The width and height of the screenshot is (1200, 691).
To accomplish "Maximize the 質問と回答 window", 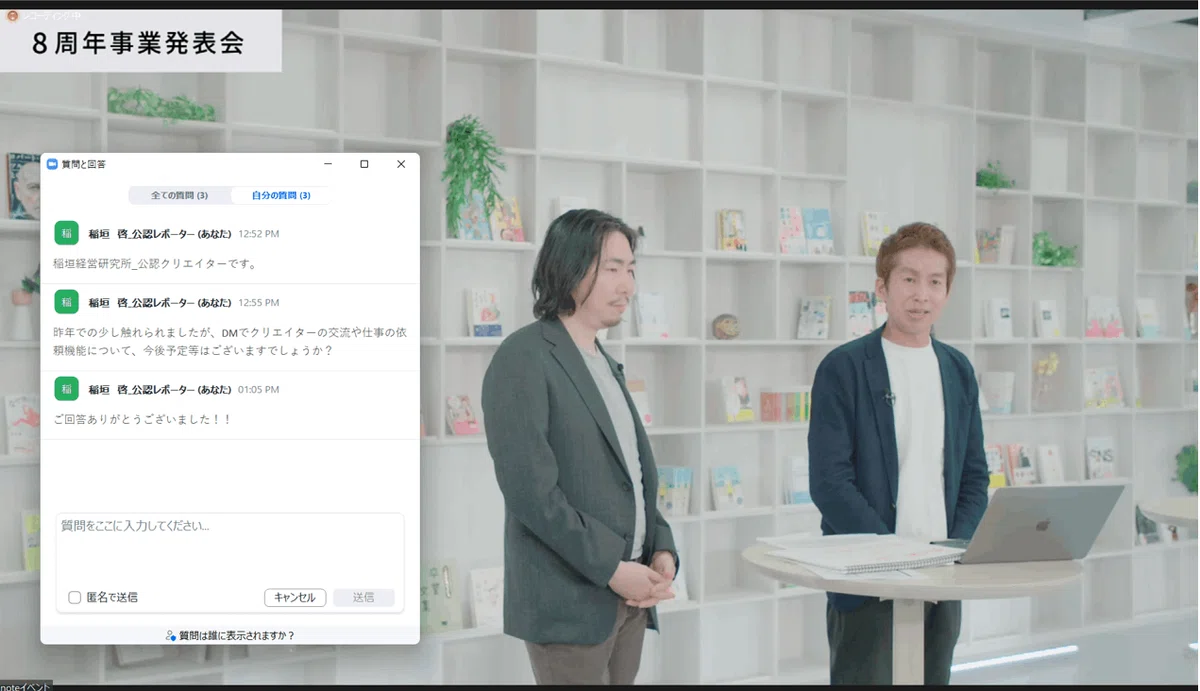I will tap(364, 164).
